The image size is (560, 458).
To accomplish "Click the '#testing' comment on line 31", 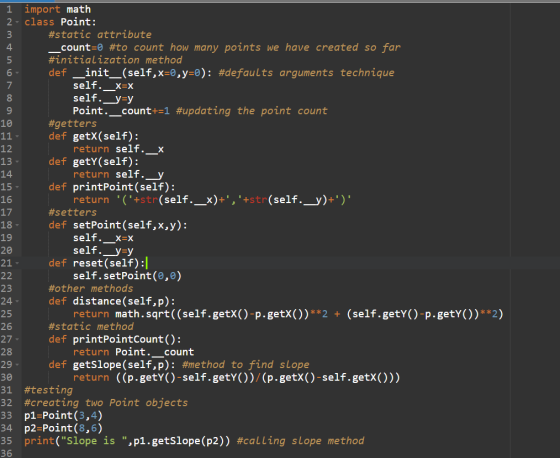I will 49,390.
